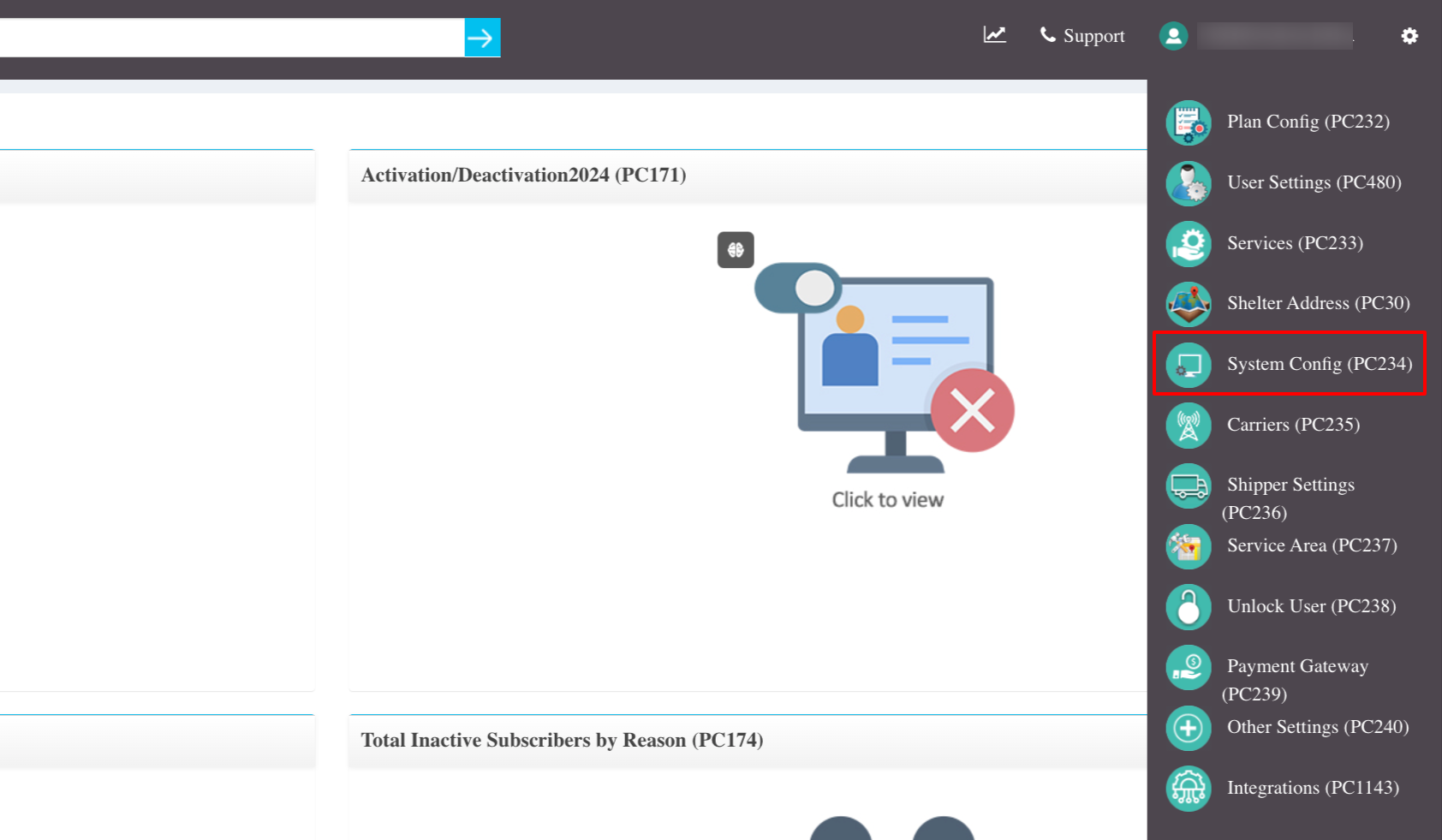Click the brain AI icon on Activation widget

pos(736,250)
